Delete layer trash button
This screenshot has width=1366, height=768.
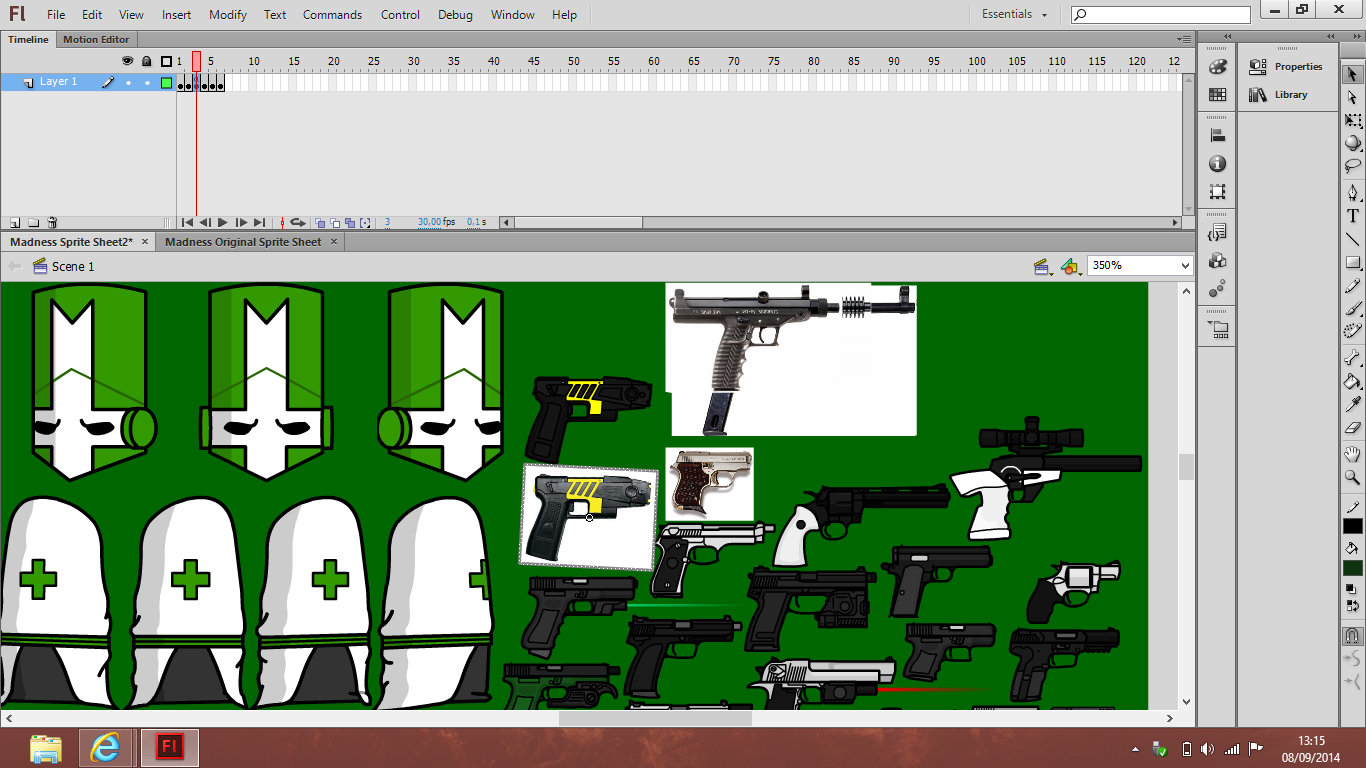[53, 223]
